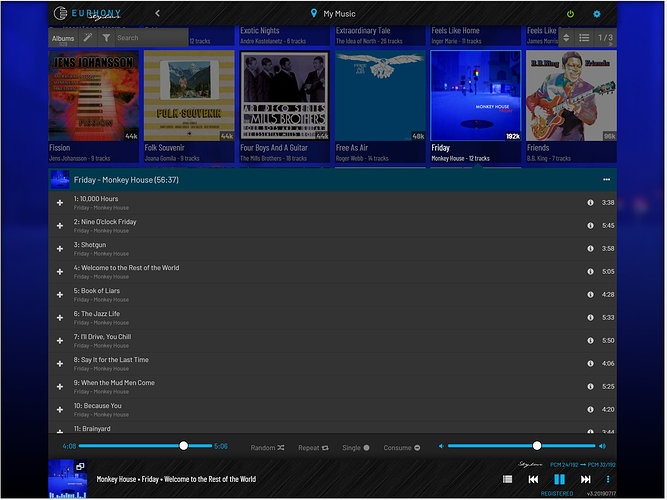Screen dimensions: 667x500
Task: Toggle Random playback mode
Action: point(267,448)
